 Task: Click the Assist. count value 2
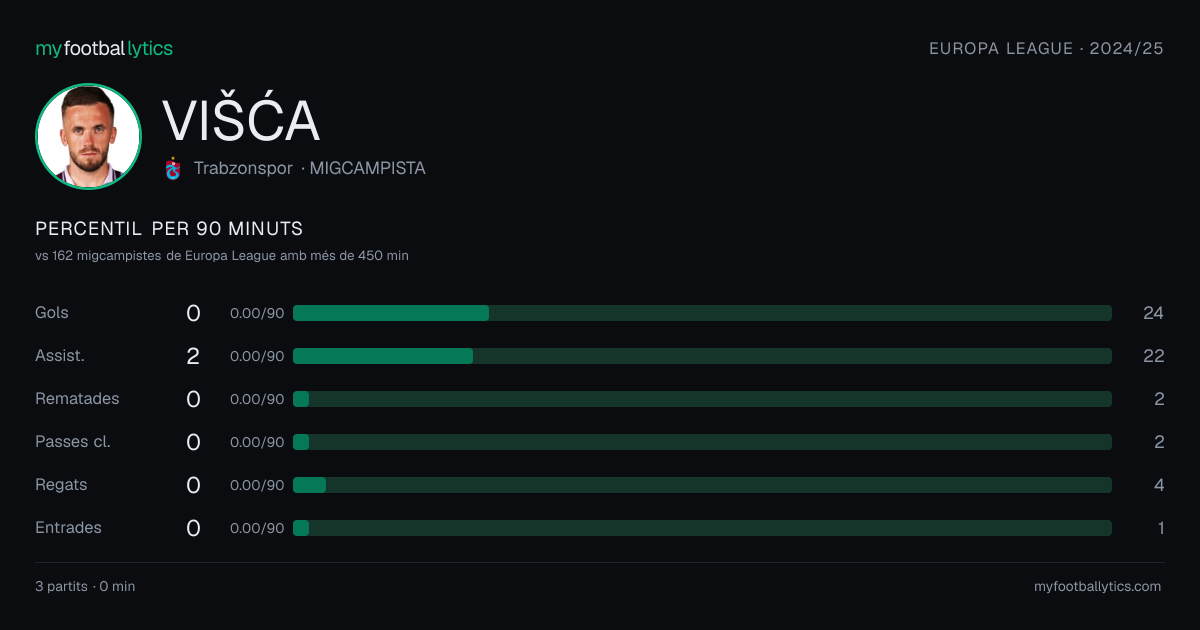pyautogui.click(x=193, y=356)
